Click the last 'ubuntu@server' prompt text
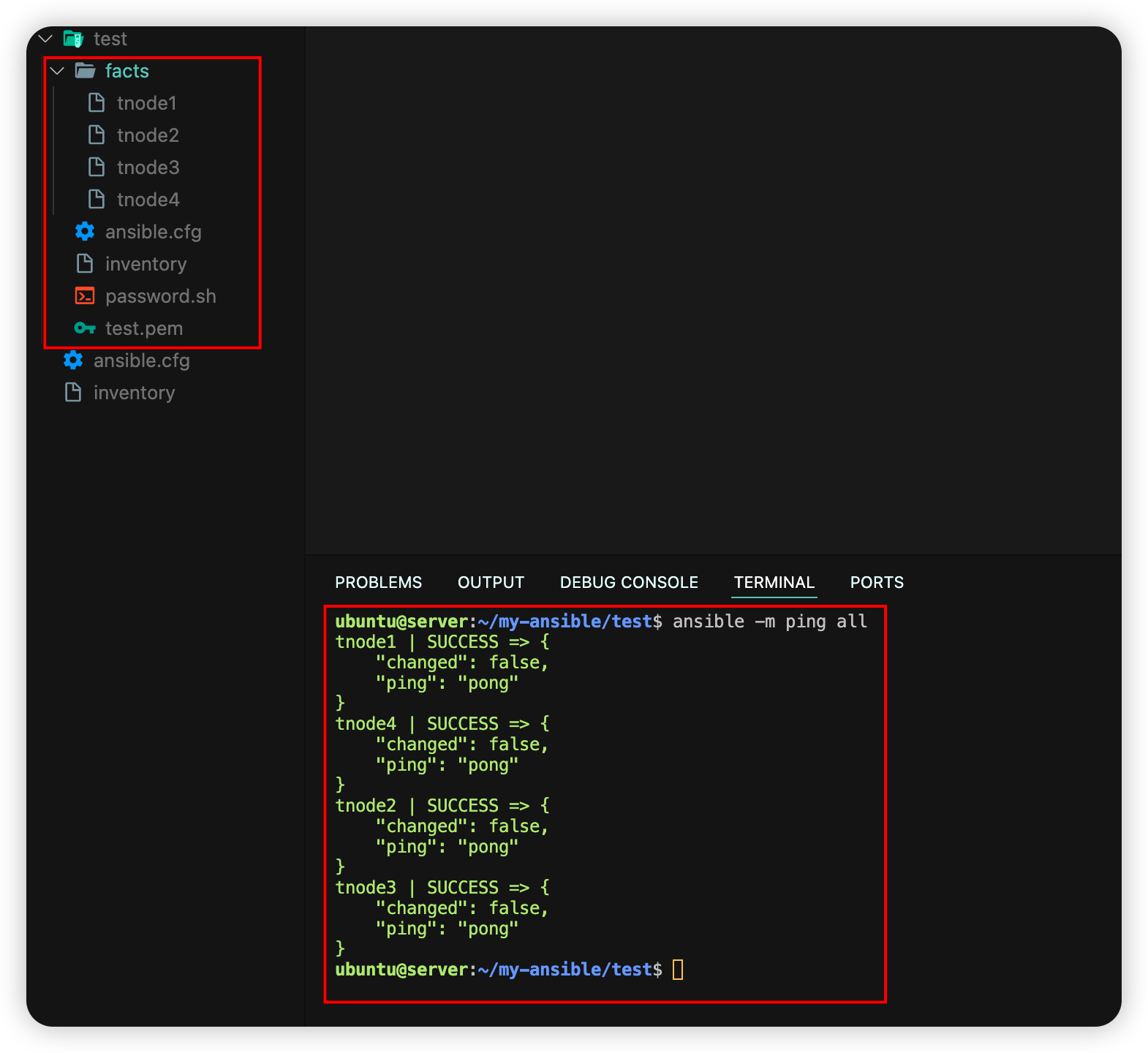 point(401,970)
